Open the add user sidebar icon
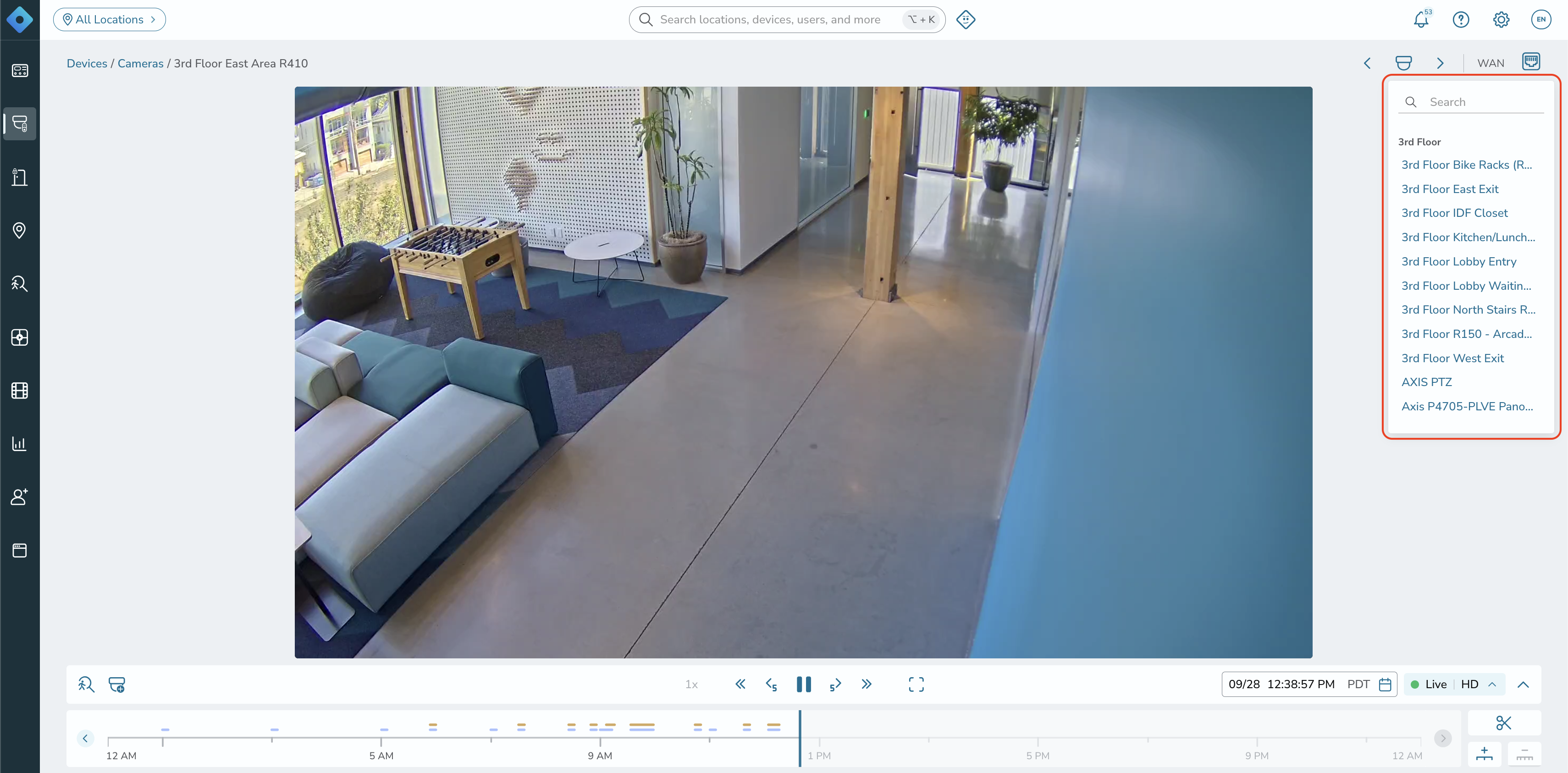 point(19,497)
